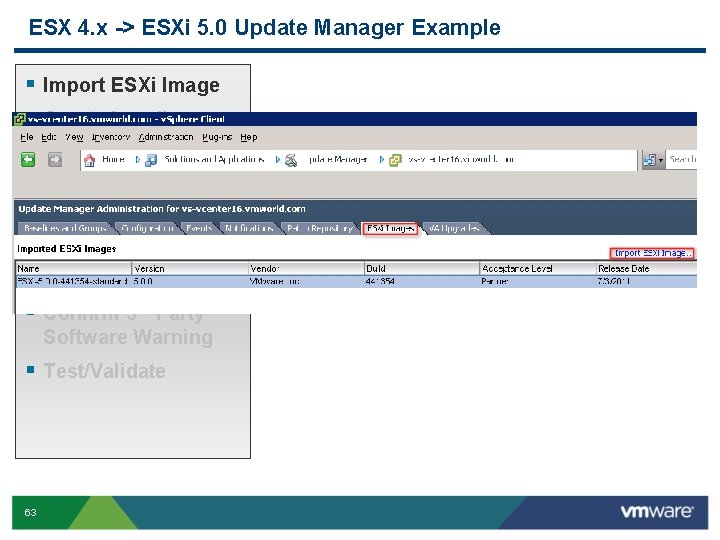Click the Import ESXi Image slide bullet
The width and height of the screenshot is (720, 540).
pyautogui.click(x=131, y=85)
